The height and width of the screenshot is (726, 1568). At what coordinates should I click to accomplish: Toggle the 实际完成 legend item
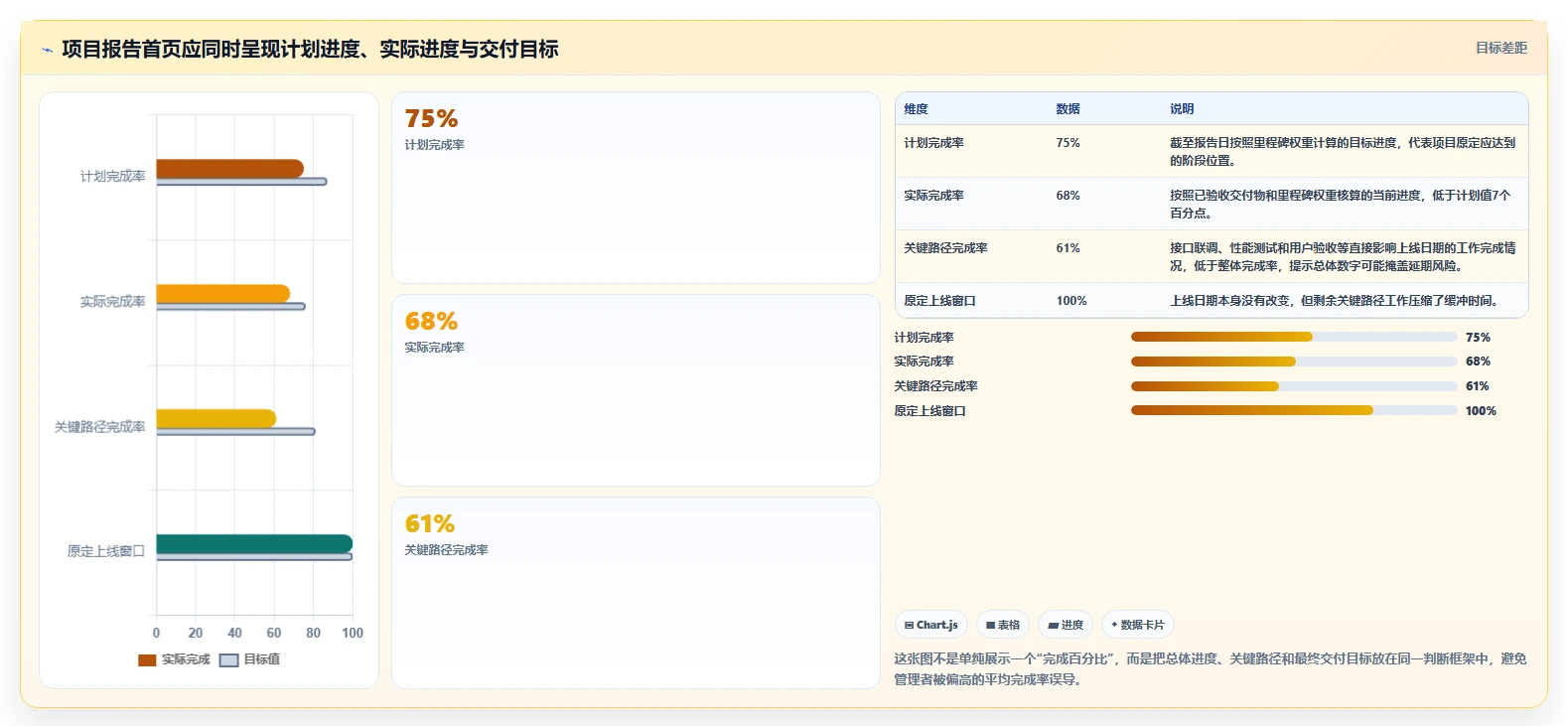tap(174, 659)
